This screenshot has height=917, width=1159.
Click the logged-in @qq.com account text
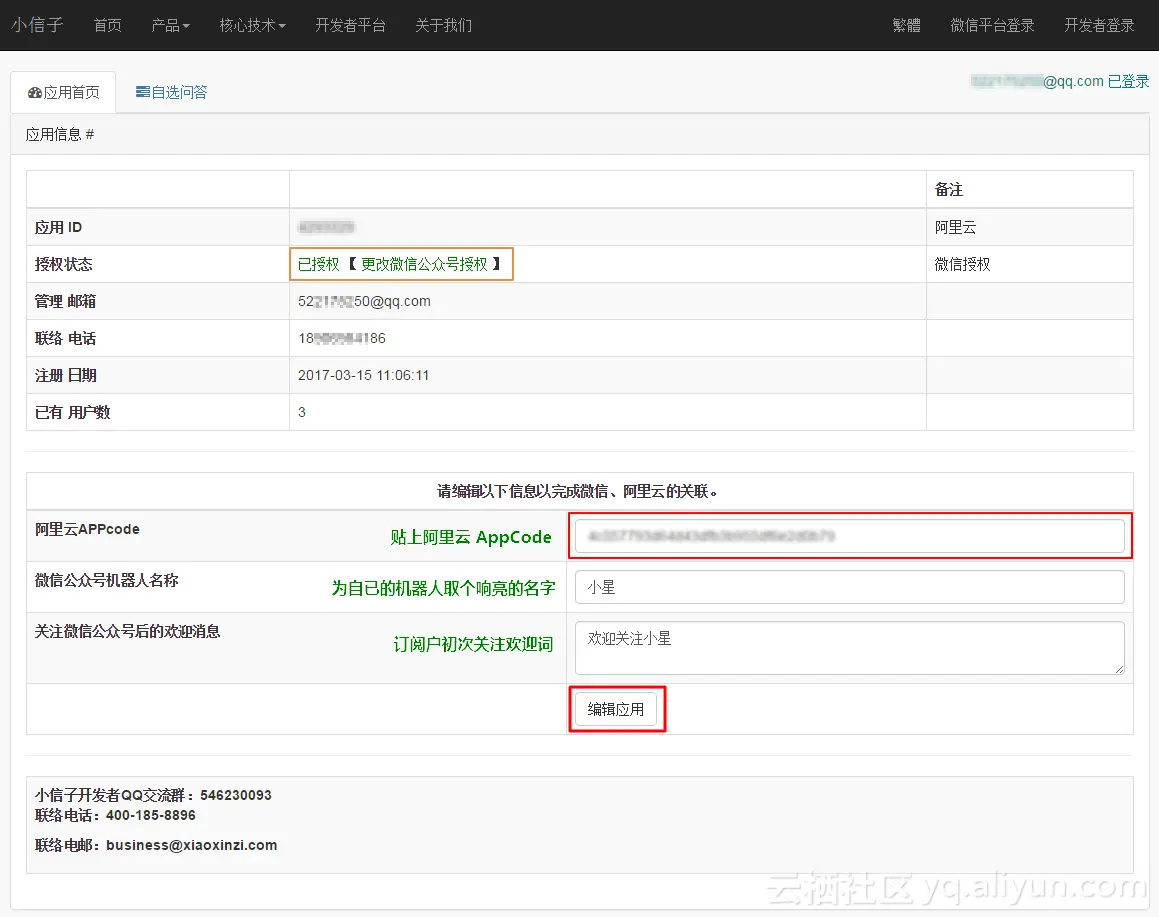[1059, 81]
